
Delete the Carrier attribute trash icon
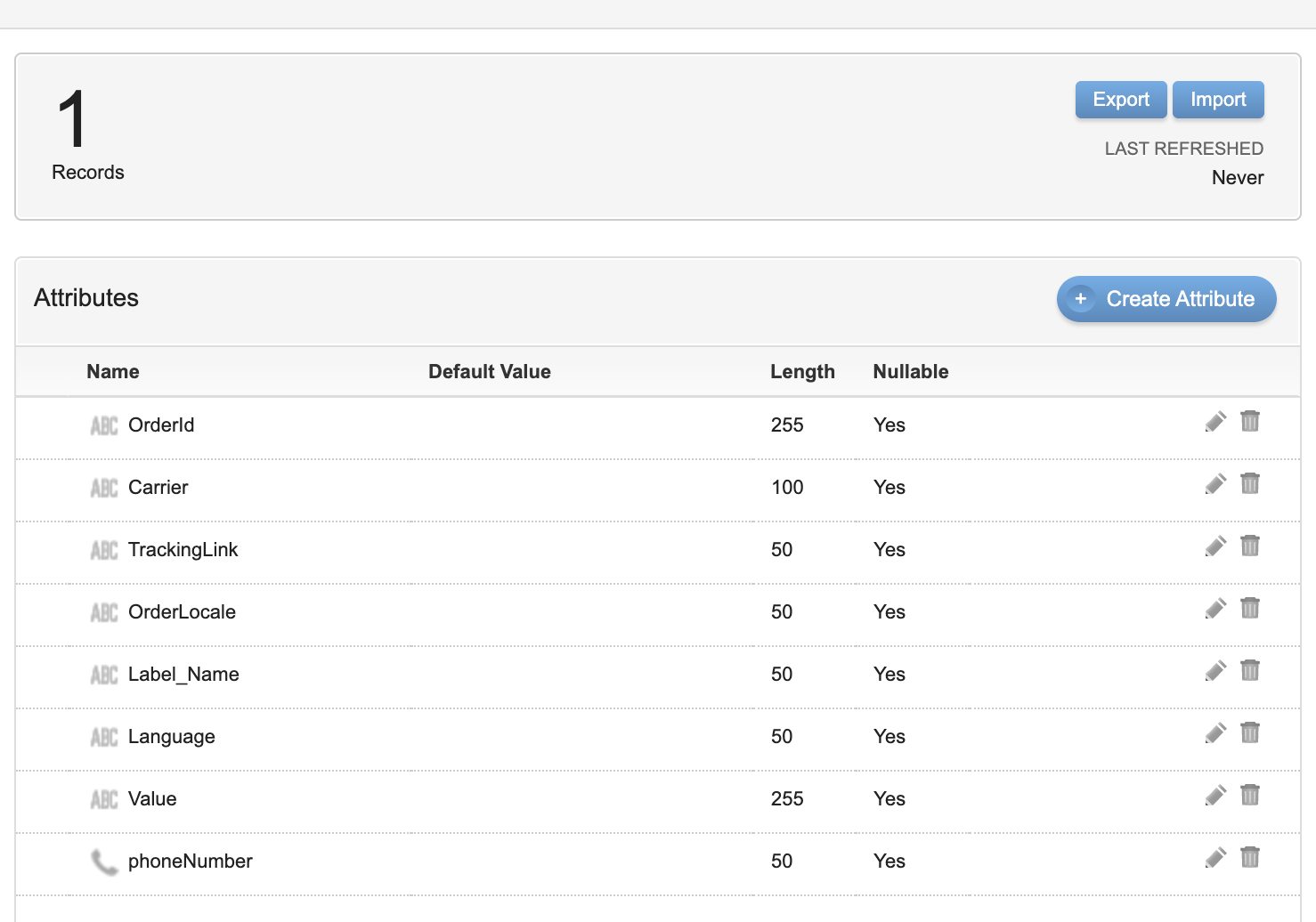point(1250,483)
